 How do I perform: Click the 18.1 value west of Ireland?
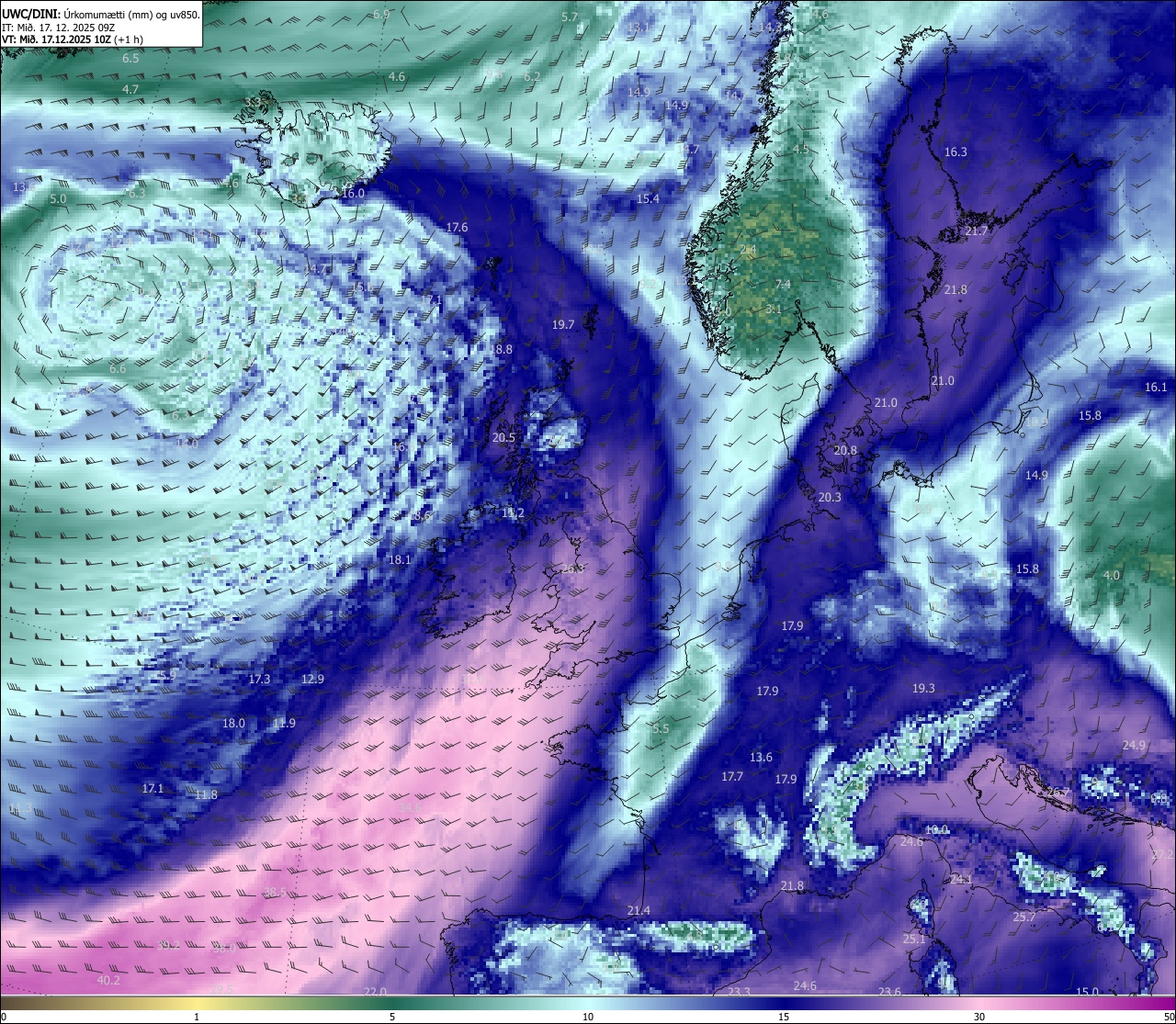(x=400, y=559)
